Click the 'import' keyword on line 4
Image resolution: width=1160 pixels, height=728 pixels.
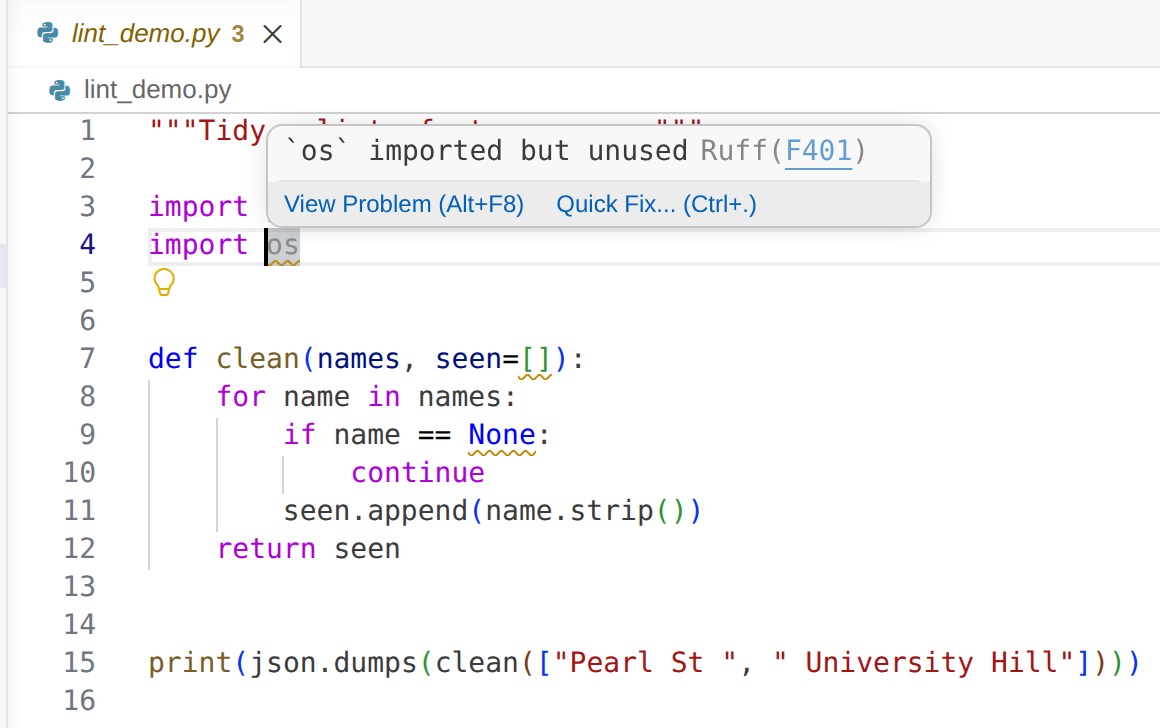[x=198, y=245]
